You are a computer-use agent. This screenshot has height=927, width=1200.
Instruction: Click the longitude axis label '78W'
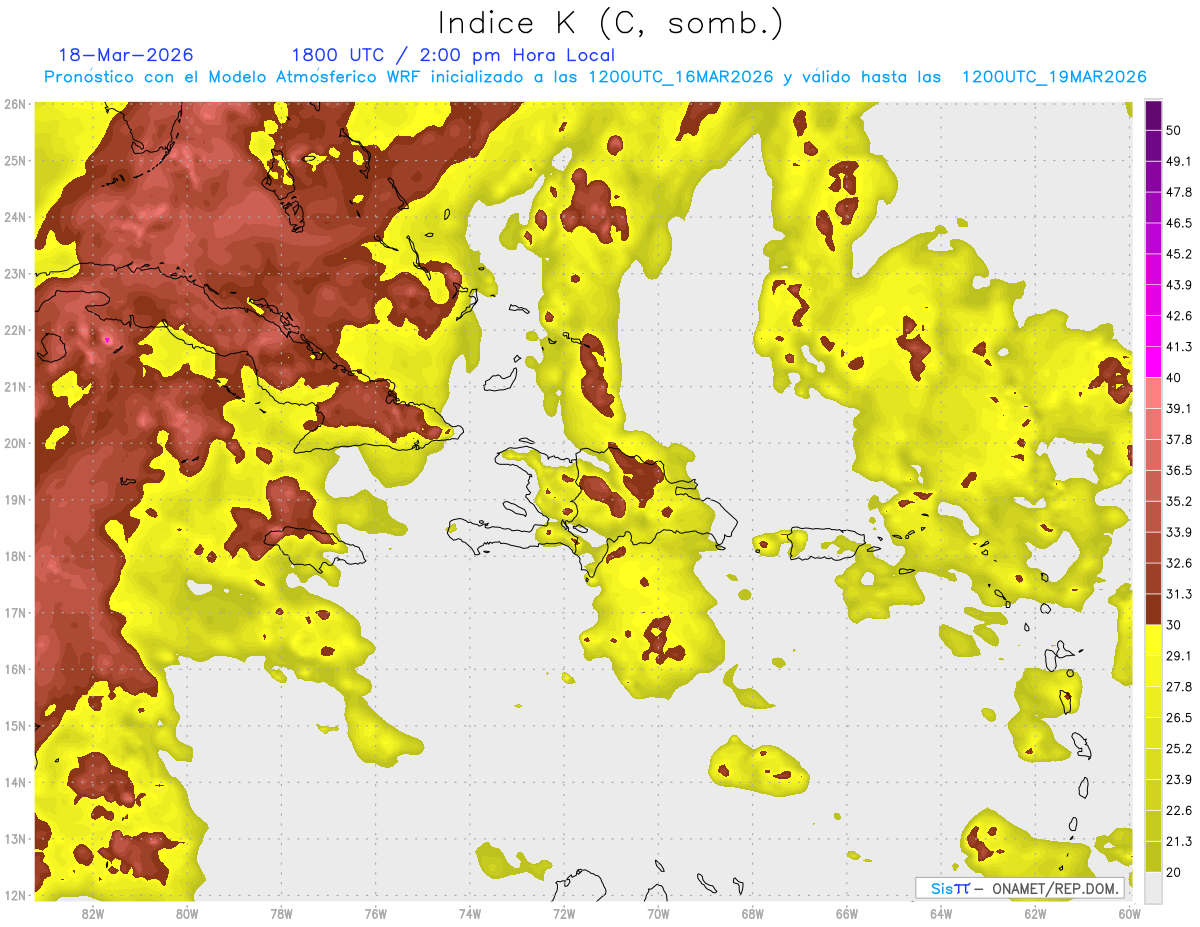tap(281, 914)
